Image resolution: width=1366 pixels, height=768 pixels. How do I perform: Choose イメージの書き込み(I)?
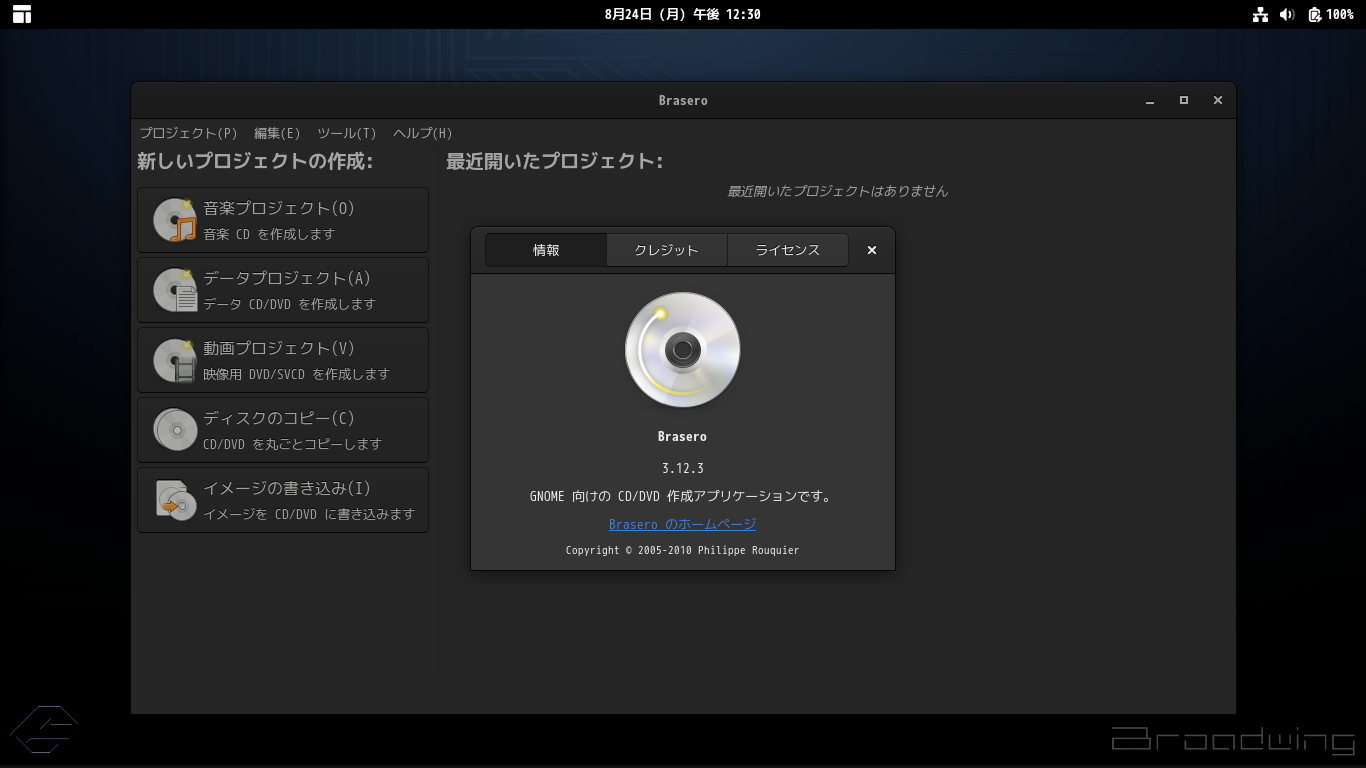(283, 500)
